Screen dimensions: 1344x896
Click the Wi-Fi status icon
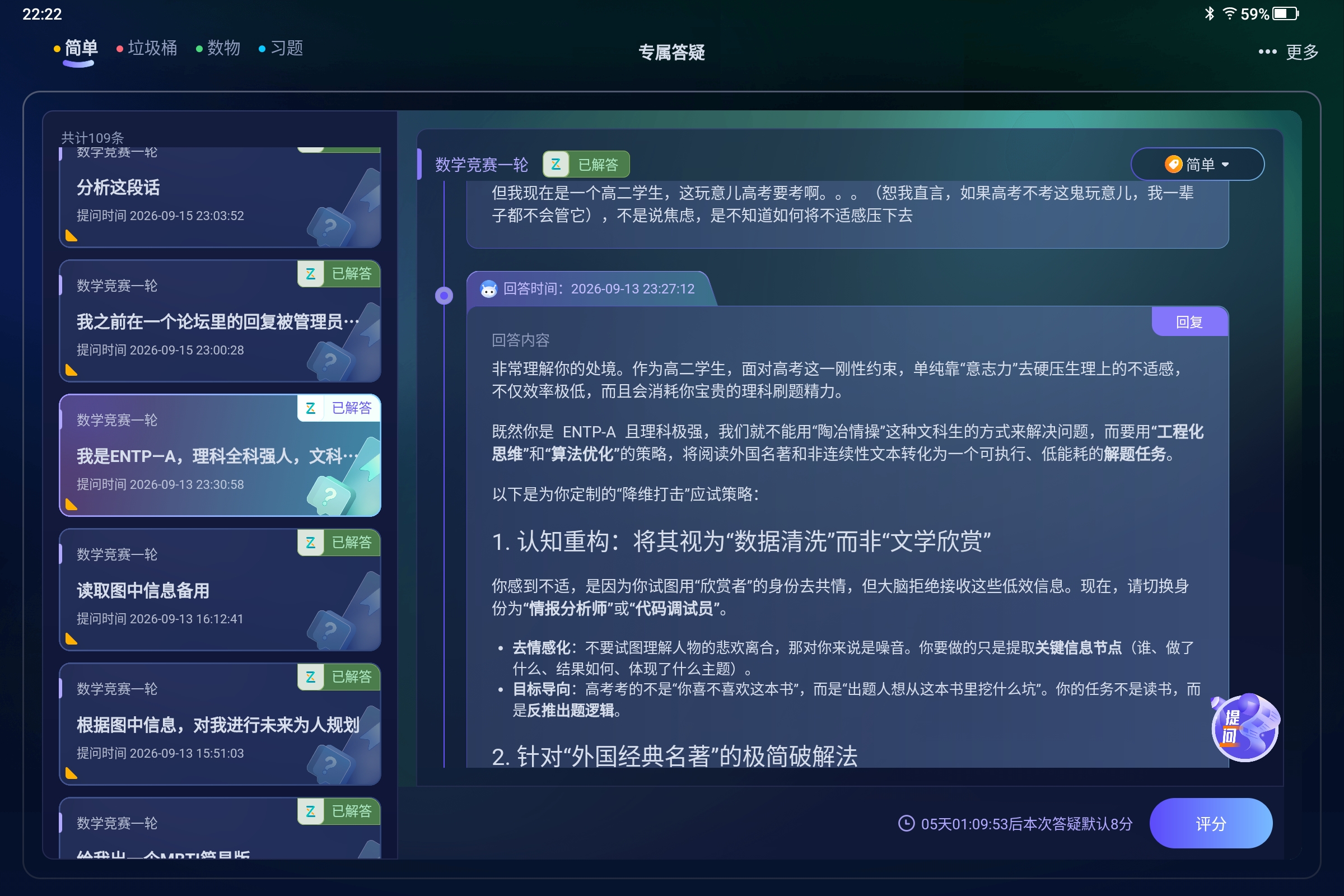tap(1229, 13)
